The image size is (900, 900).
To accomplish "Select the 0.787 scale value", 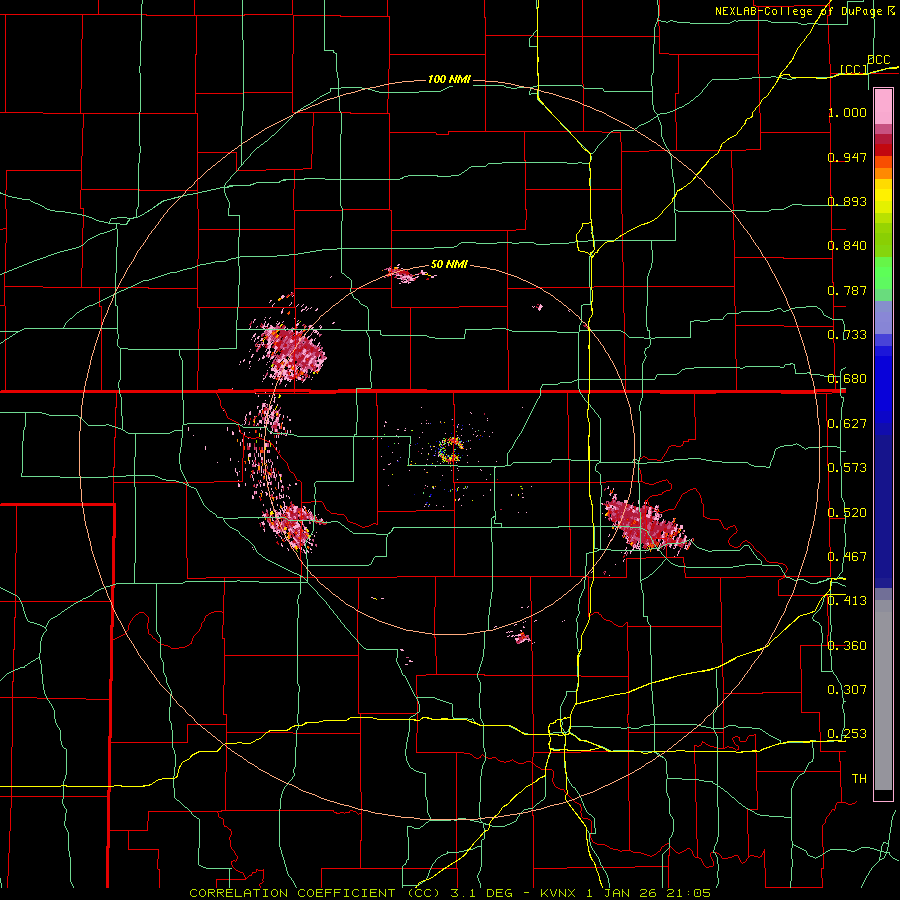I will pos(847,290).
